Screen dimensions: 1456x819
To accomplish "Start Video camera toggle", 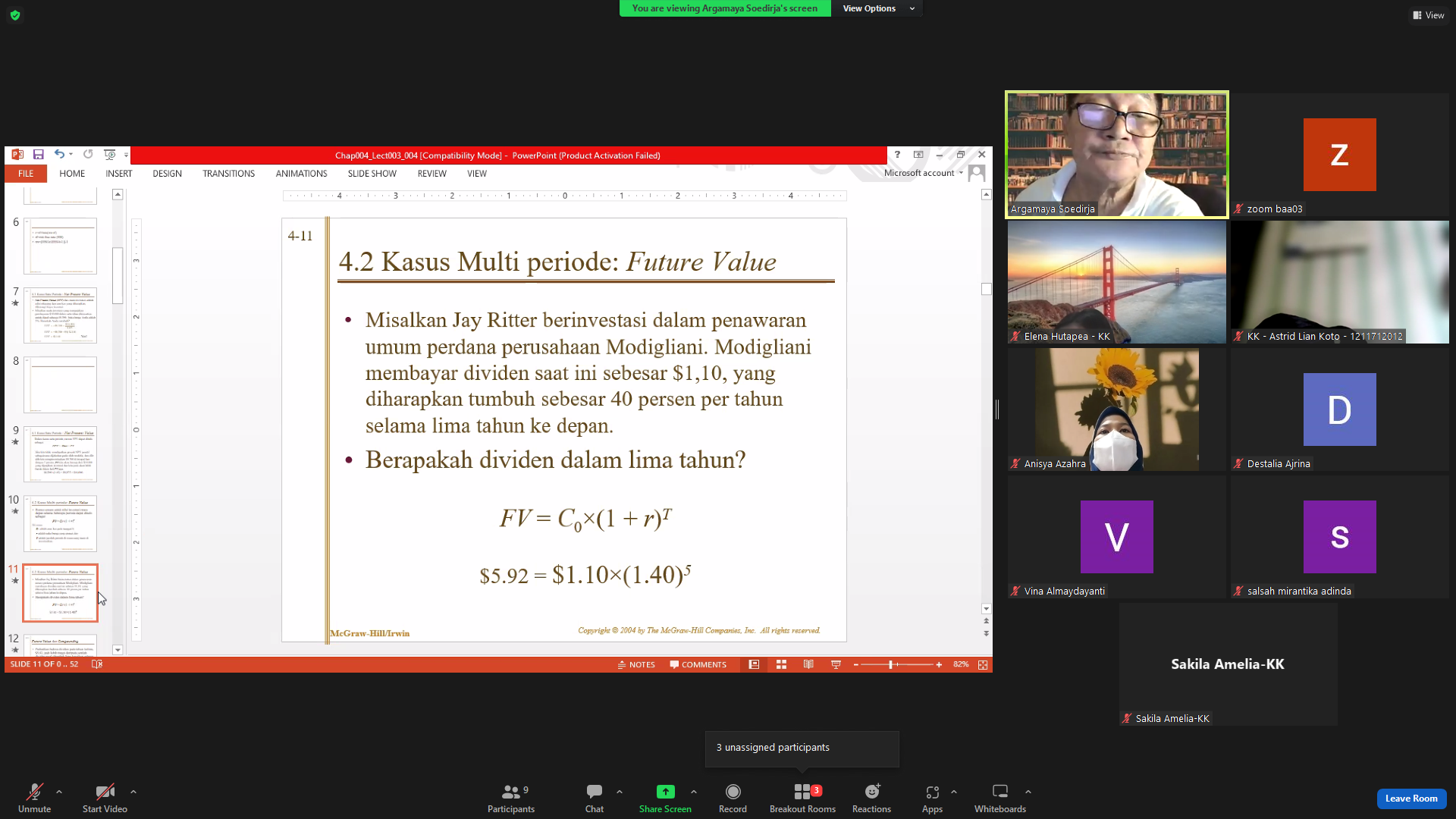I will coord(105,799).
